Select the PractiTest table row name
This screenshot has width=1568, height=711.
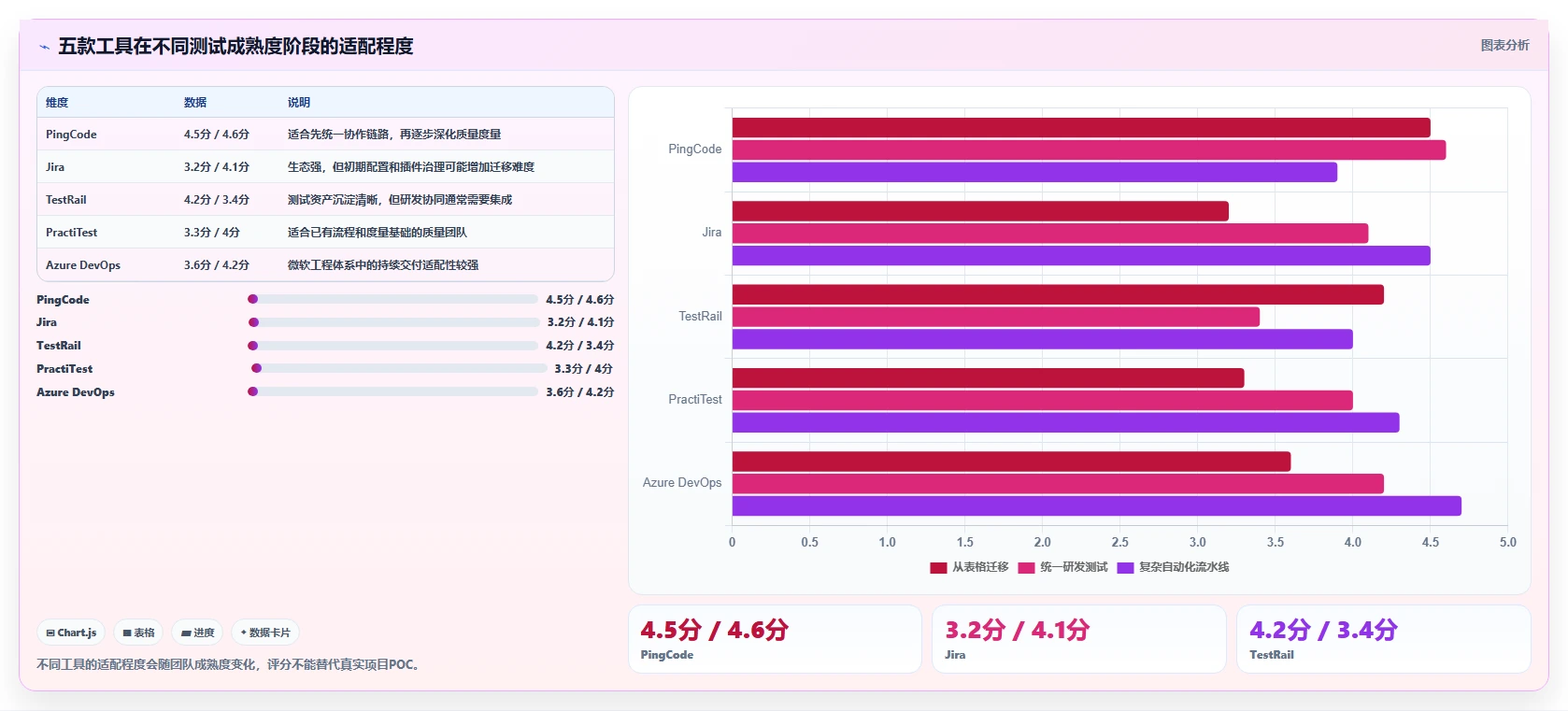tap(71, 233)
